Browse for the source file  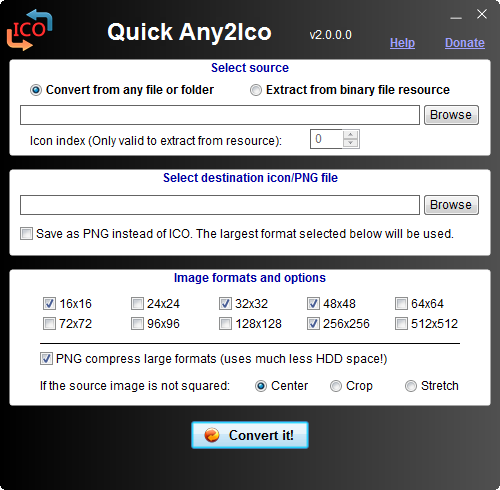pos(451,115)
